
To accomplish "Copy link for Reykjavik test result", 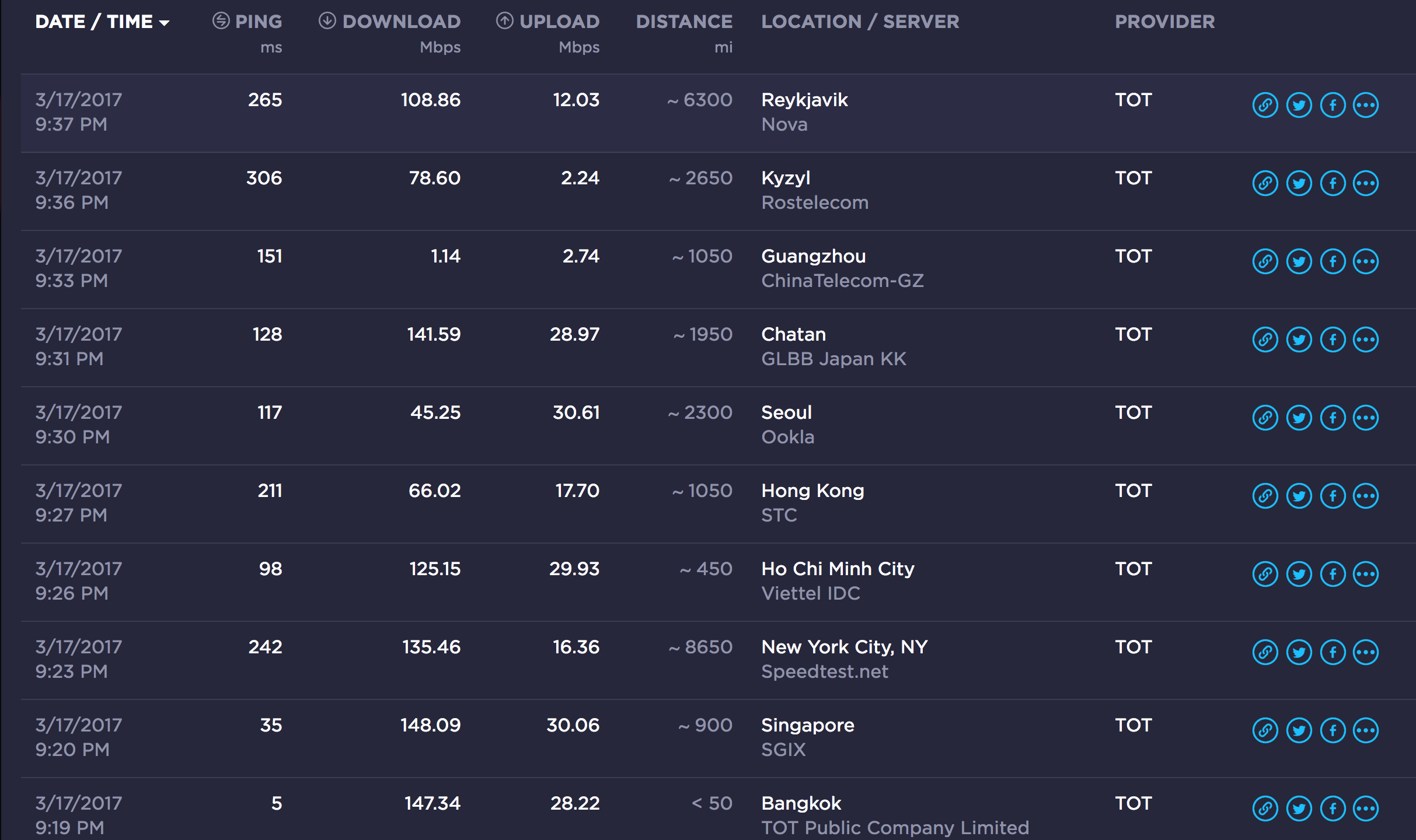I will [x=1265, y=106].
